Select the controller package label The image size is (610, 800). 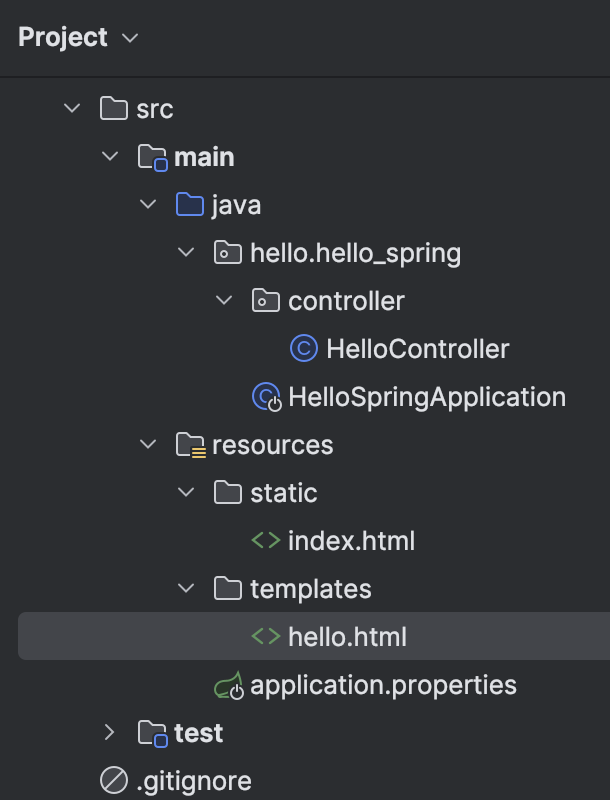coord(346,301)
